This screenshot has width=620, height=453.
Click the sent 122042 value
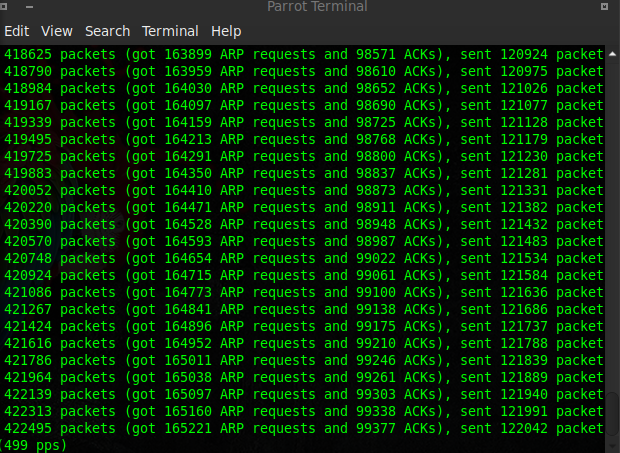524,428
